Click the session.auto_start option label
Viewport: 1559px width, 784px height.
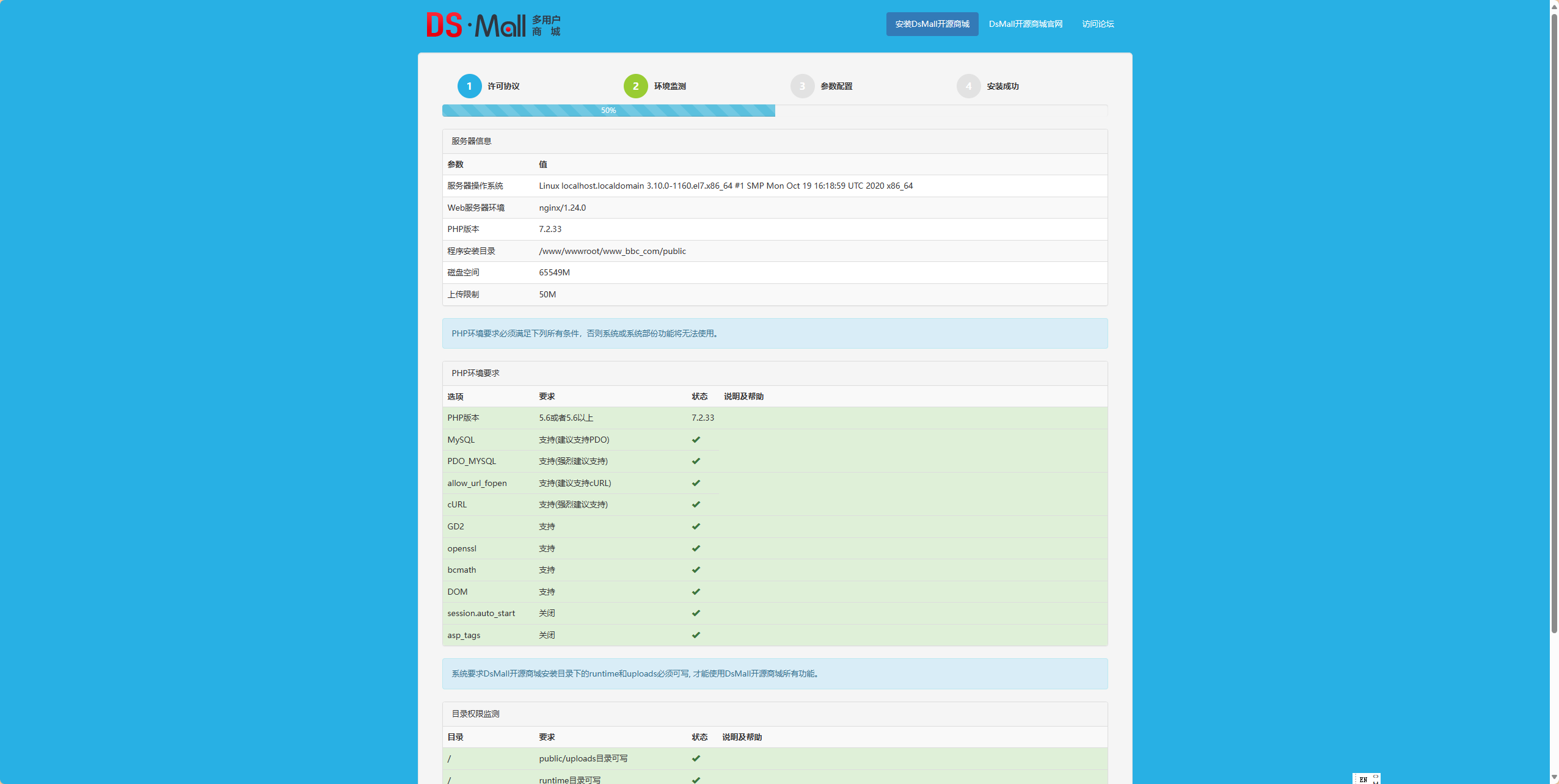[x=481, y=613]
